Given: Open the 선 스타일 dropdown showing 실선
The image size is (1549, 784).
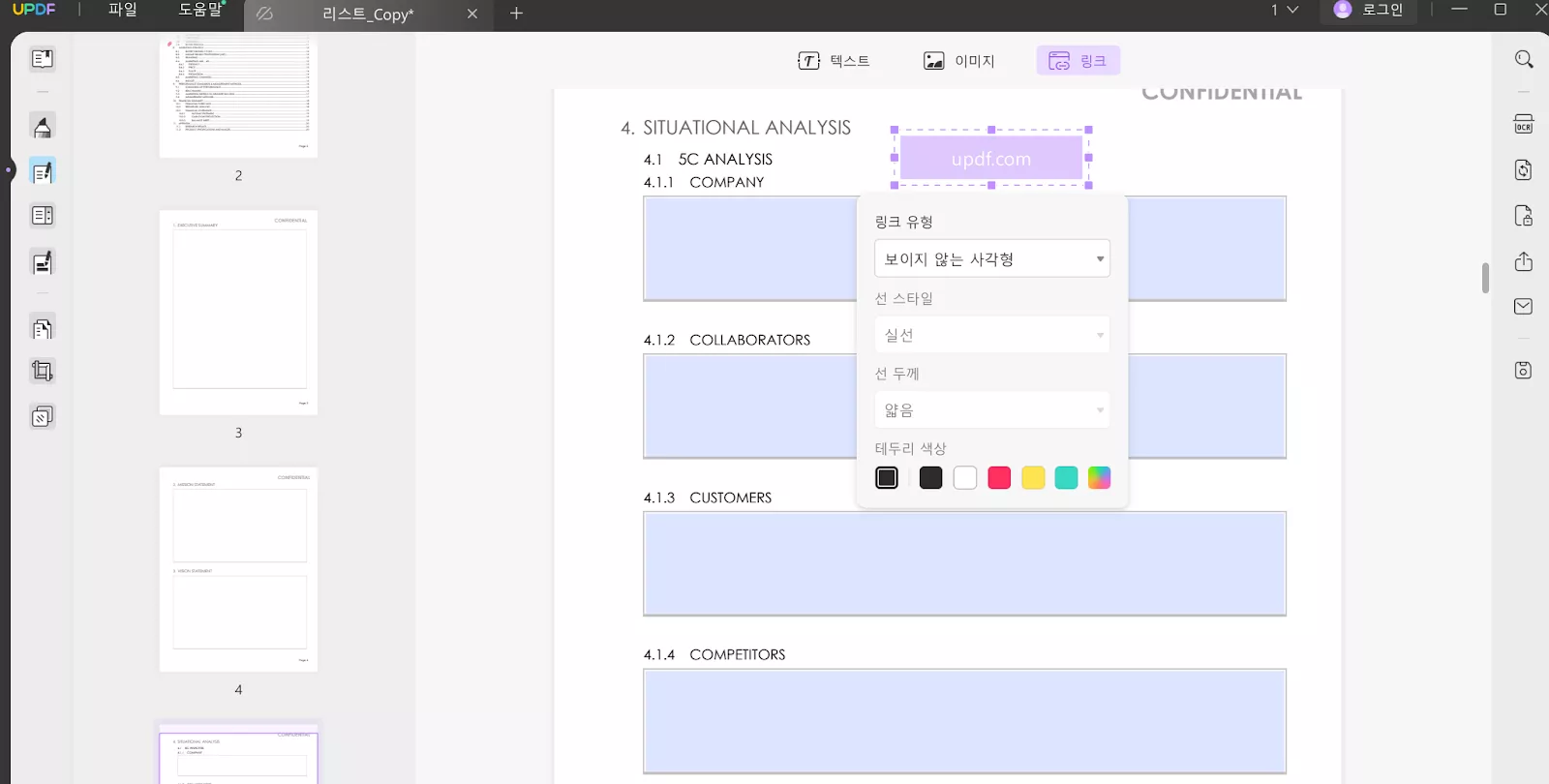Looking at the screenshot, I should click(992, 335).
